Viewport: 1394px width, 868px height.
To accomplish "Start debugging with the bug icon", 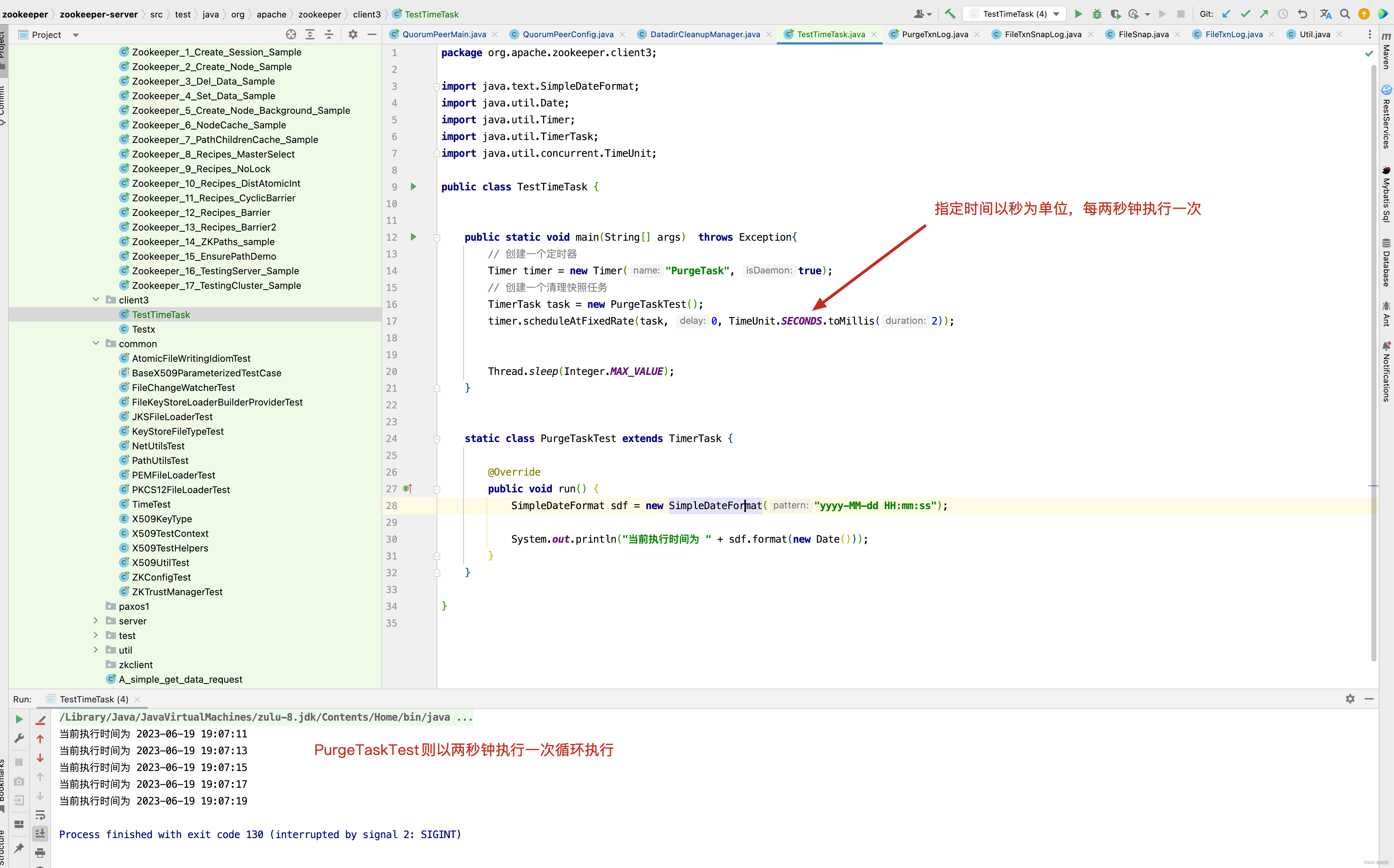I will 1097,14.
